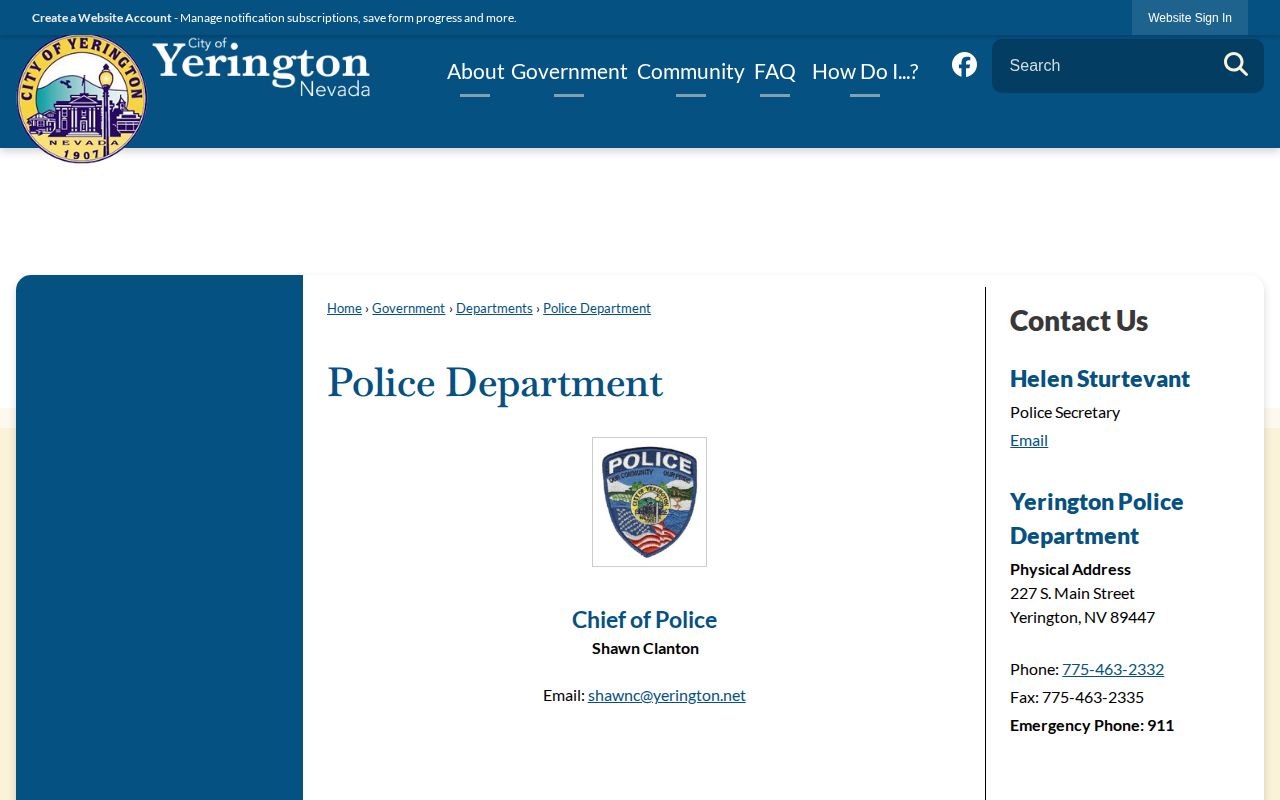
Task: Click the Chief of Police heading
Action: tap(645, 620)
